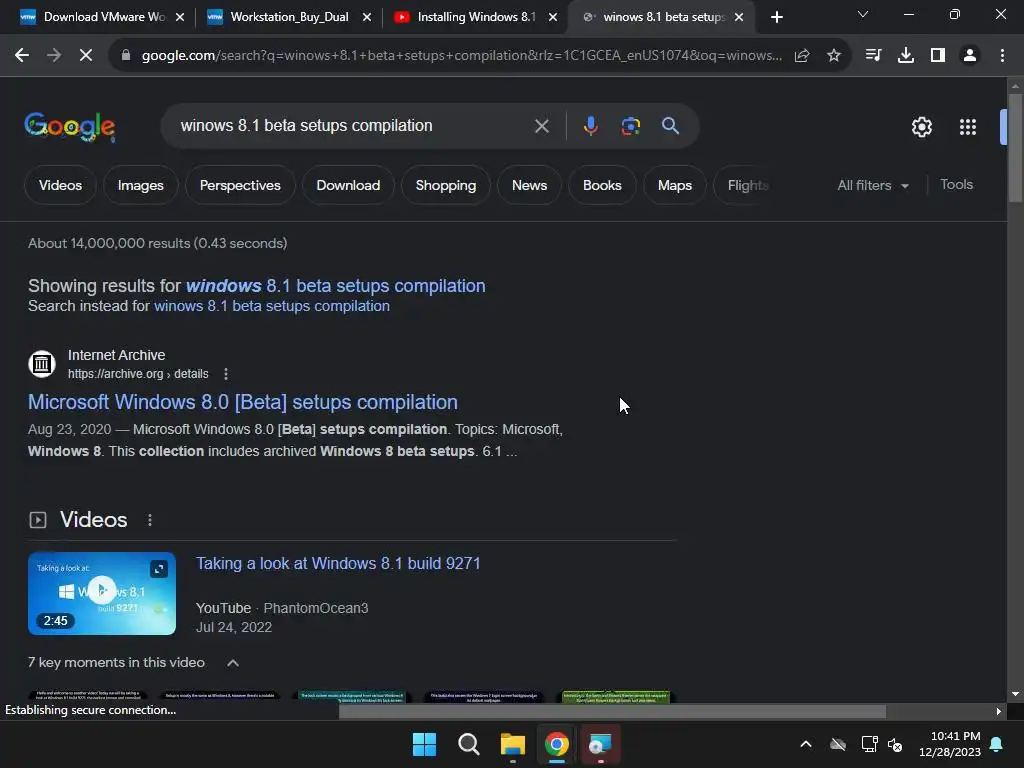Image resolution: width=1024 pixels, height=768 pixels.
Task: Filter results by Images
Action: click(x=140, y=185)
